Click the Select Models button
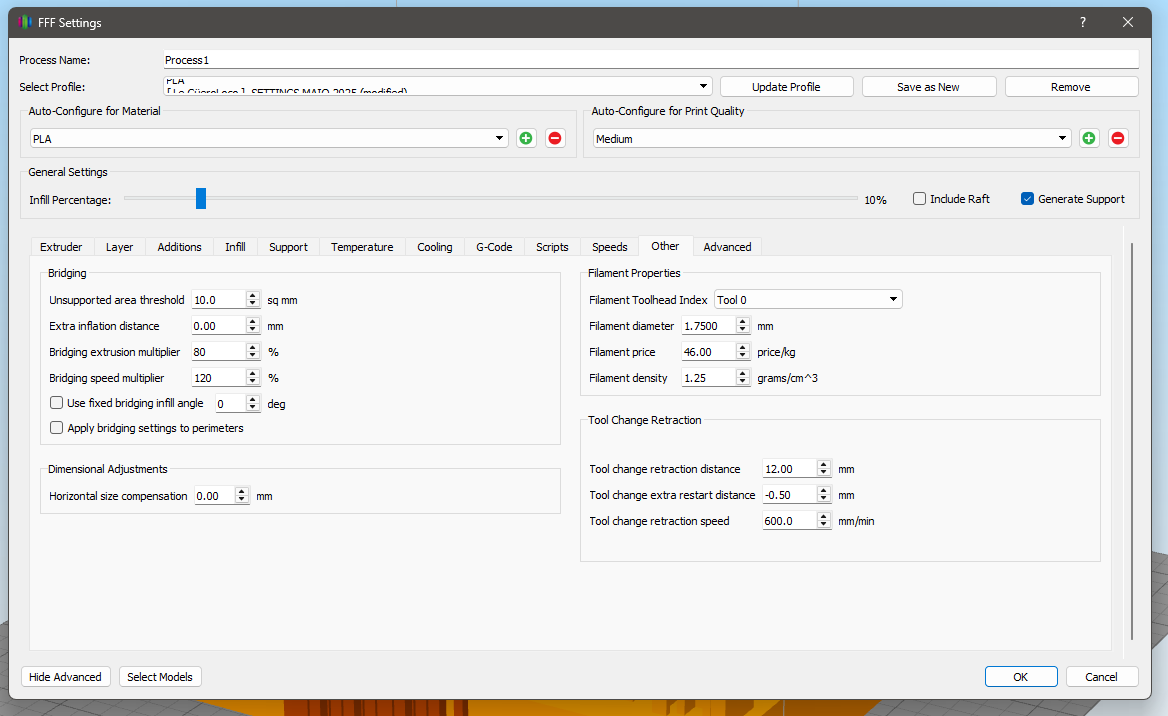The image size is (1168, 716). click(160, 677)
